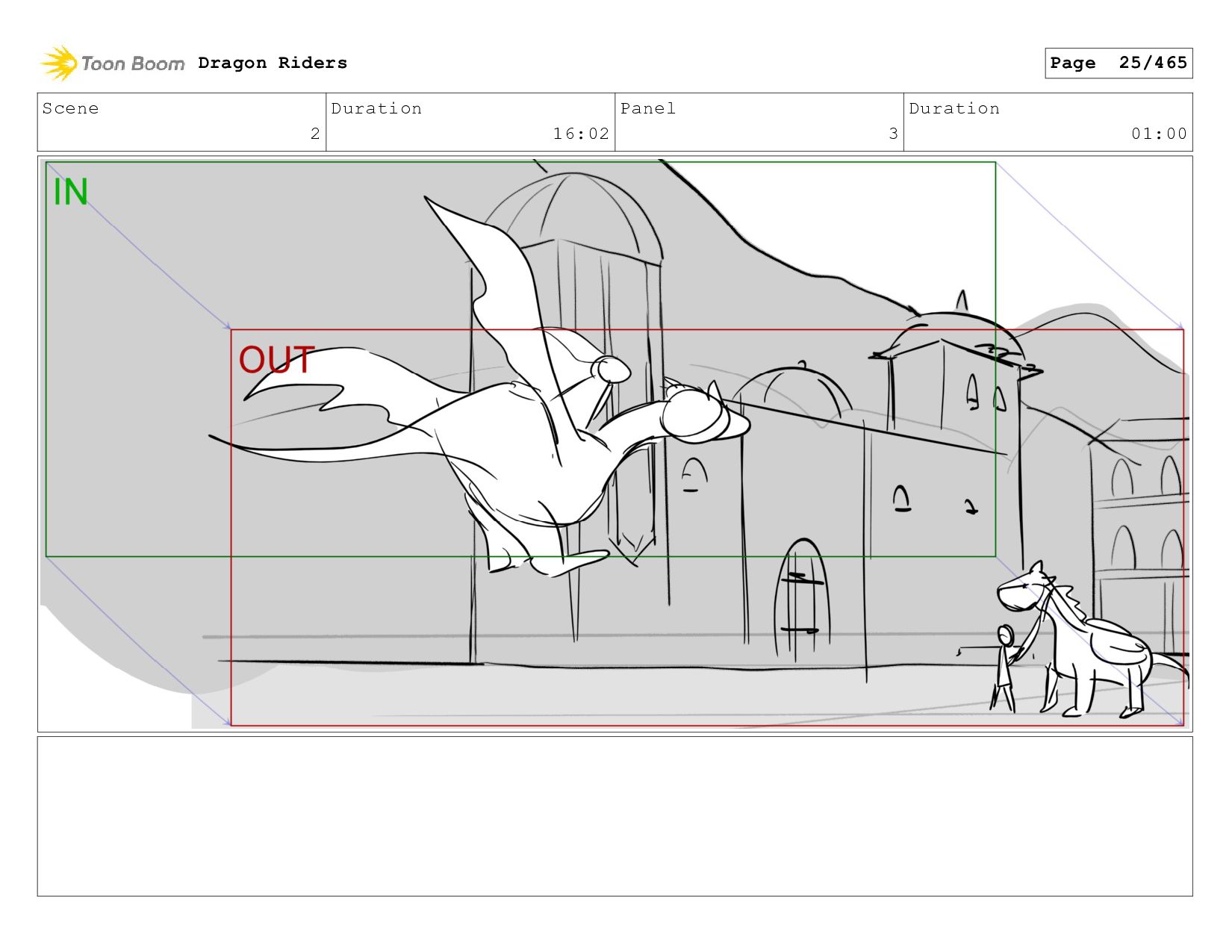Click panel number value '3'

893,134
